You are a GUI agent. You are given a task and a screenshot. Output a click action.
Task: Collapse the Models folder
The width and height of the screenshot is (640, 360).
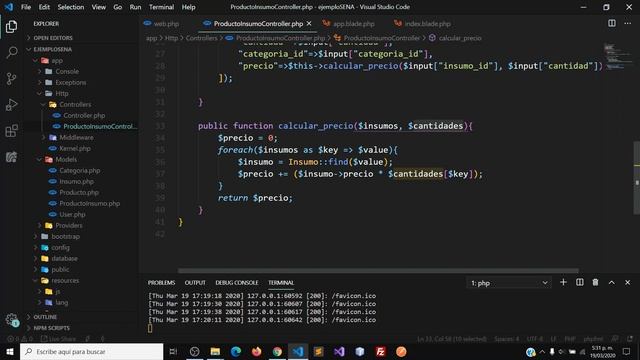point(81,160)
